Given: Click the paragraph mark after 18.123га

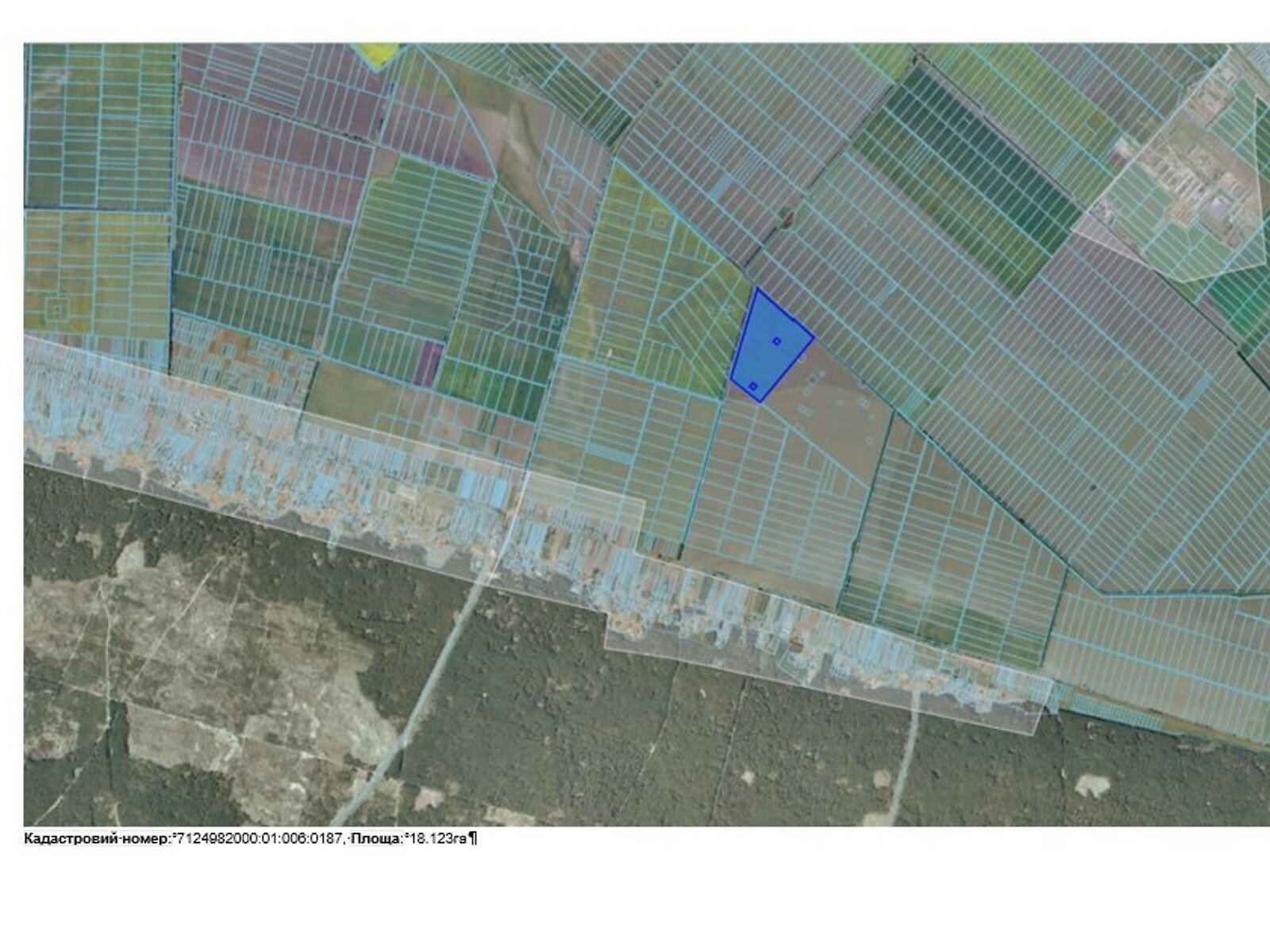Looking at the screenshot, I should tap(473, 839).
